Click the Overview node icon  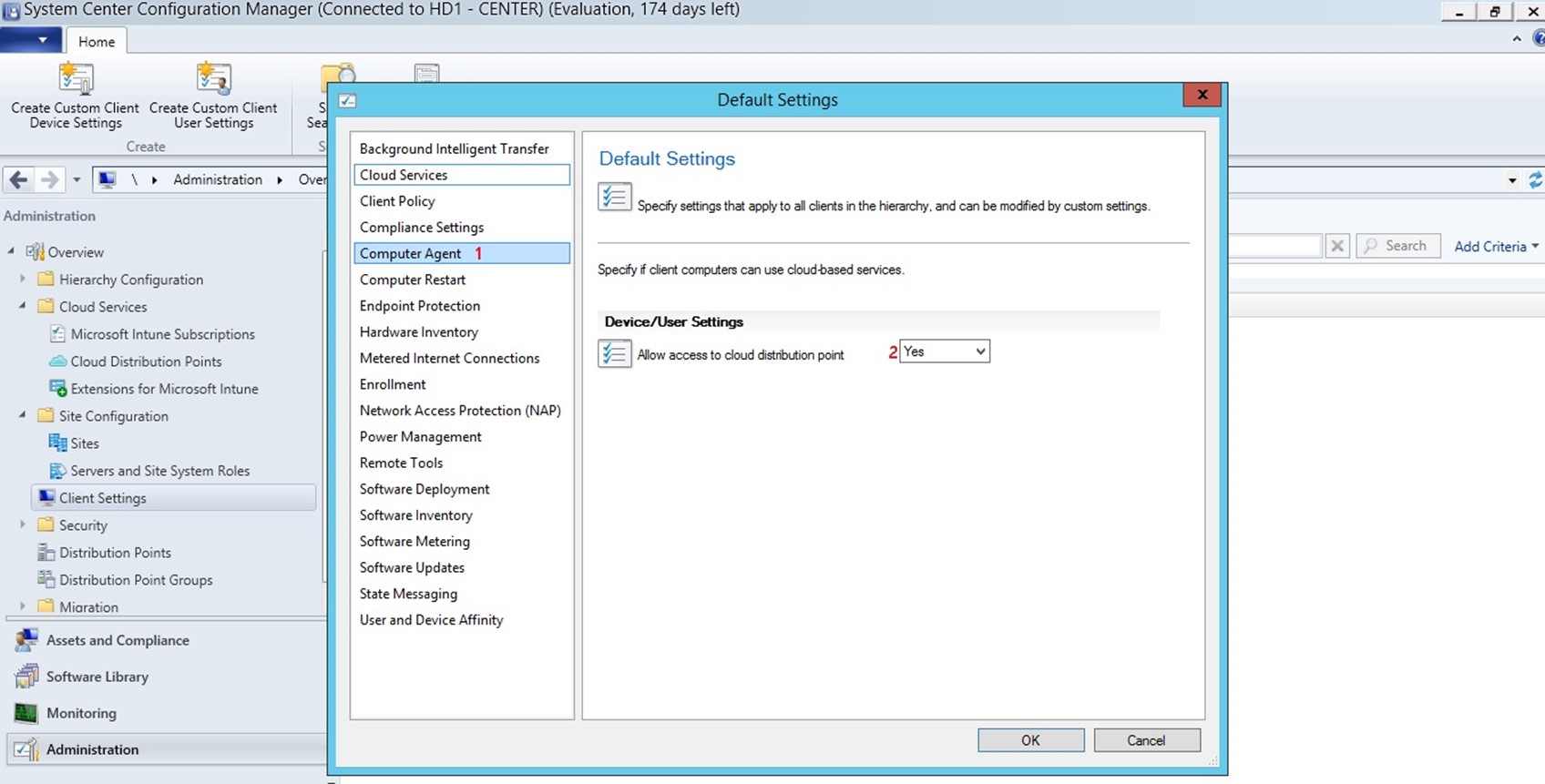[36, 252]
